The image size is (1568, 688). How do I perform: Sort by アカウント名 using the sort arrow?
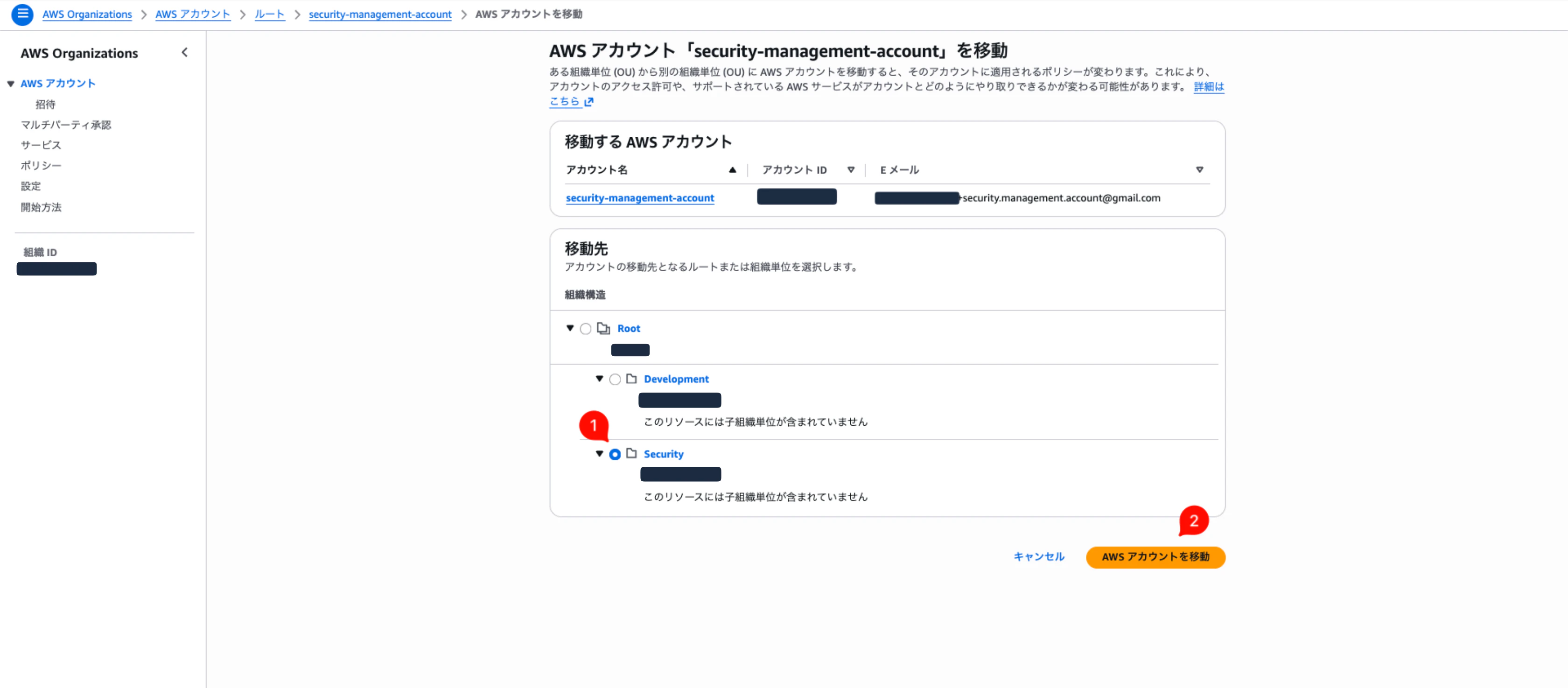[732, 170]
